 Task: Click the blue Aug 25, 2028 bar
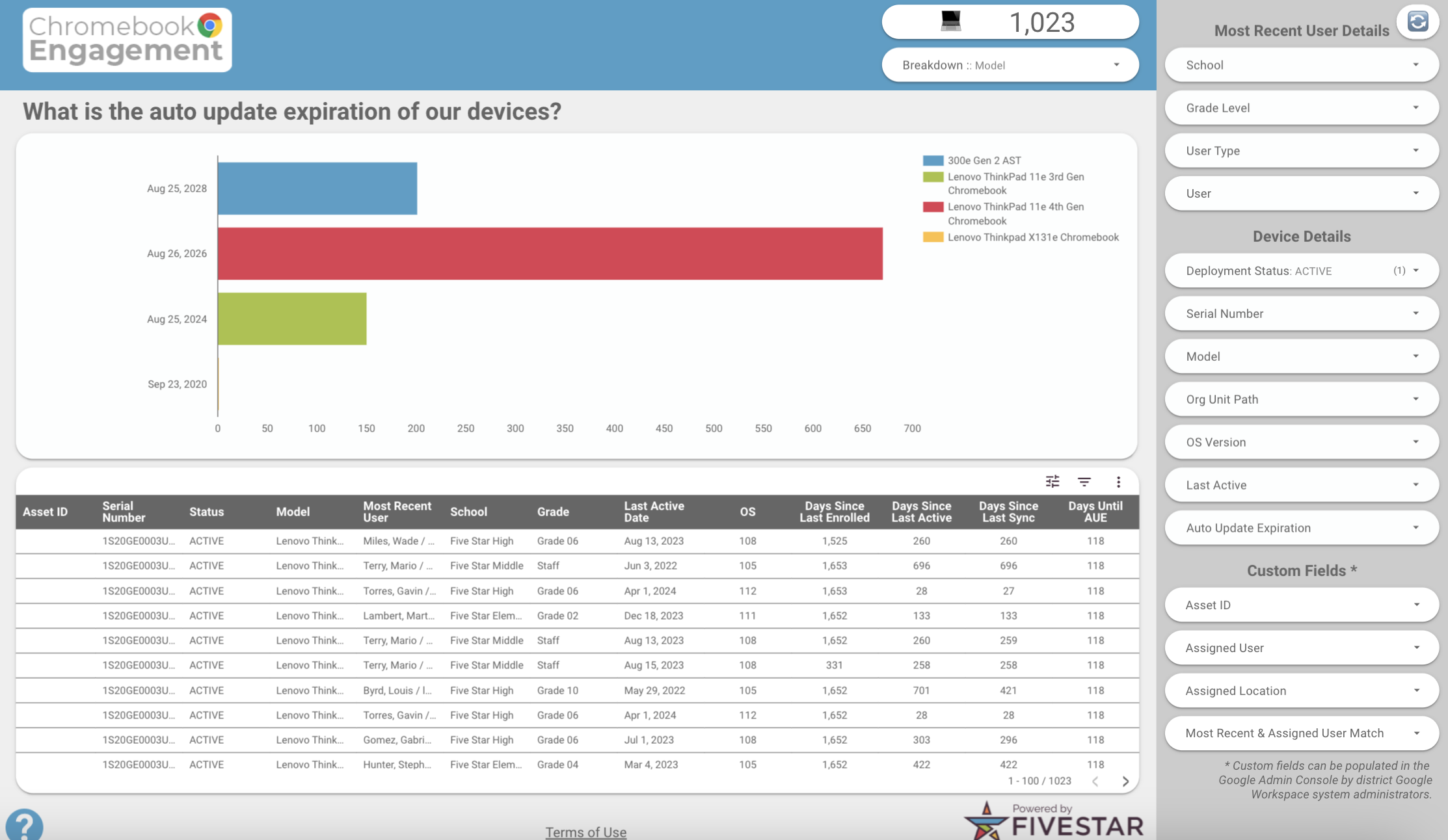click(317, 189)
